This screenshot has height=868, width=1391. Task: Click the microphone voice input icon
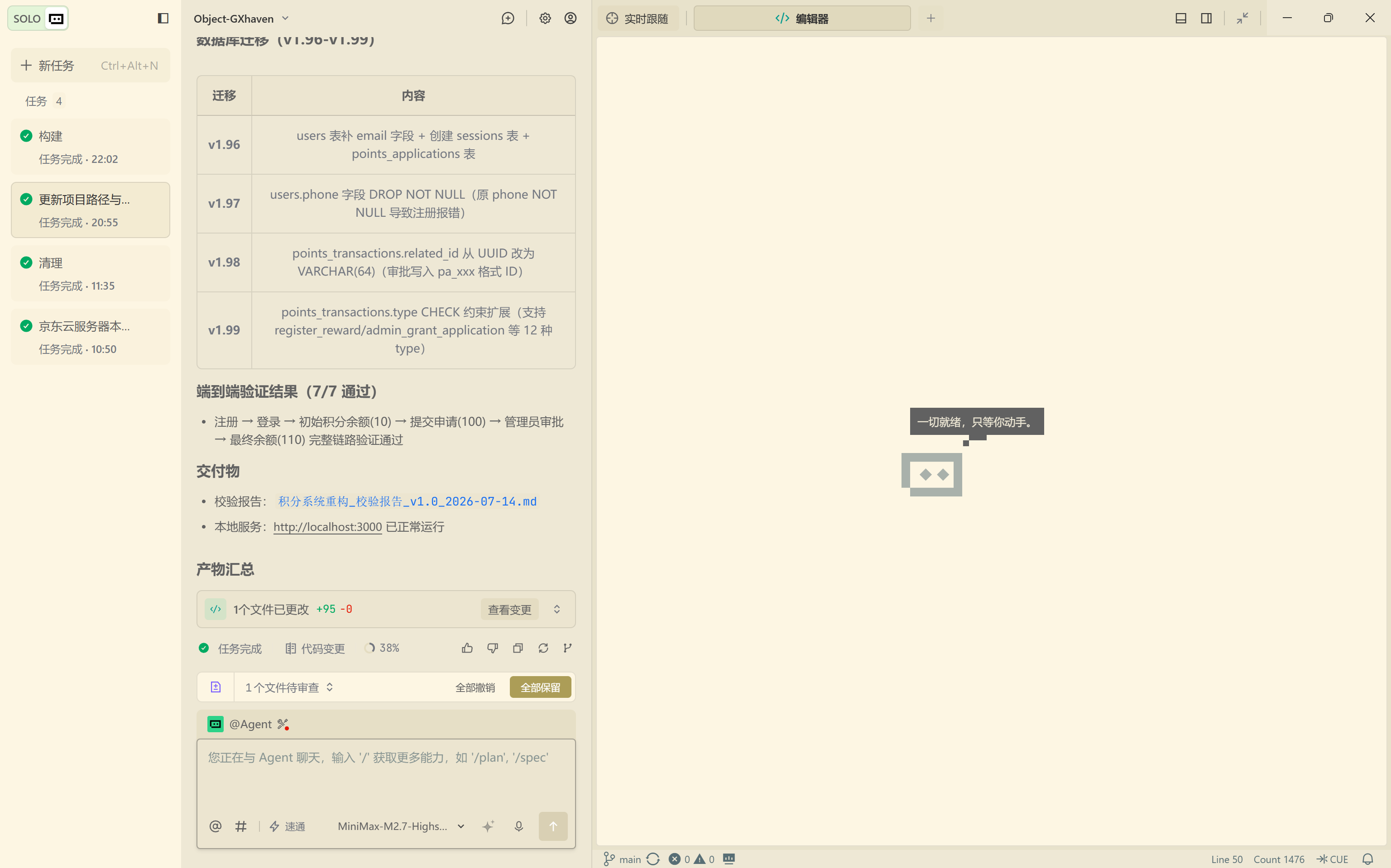point(518,826)
